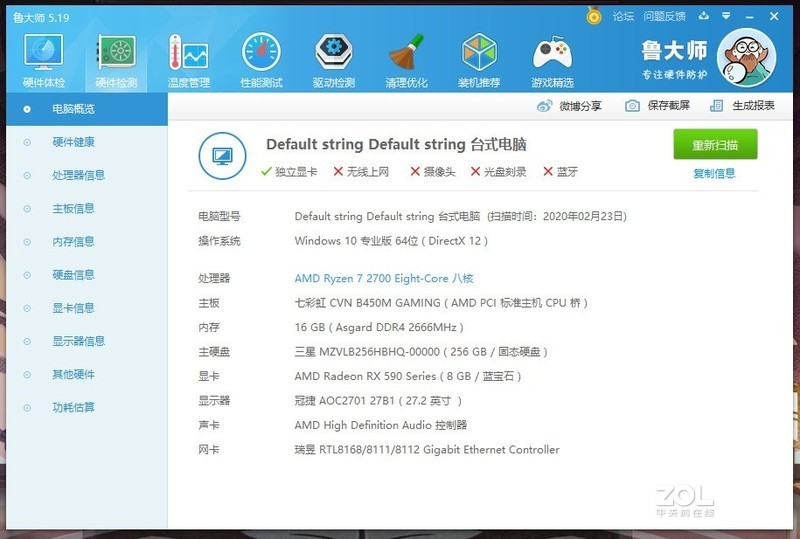Click 重新扫描 green rescan button
The height and width of the screenshot is (539, 800).
[x=715, y=144]
